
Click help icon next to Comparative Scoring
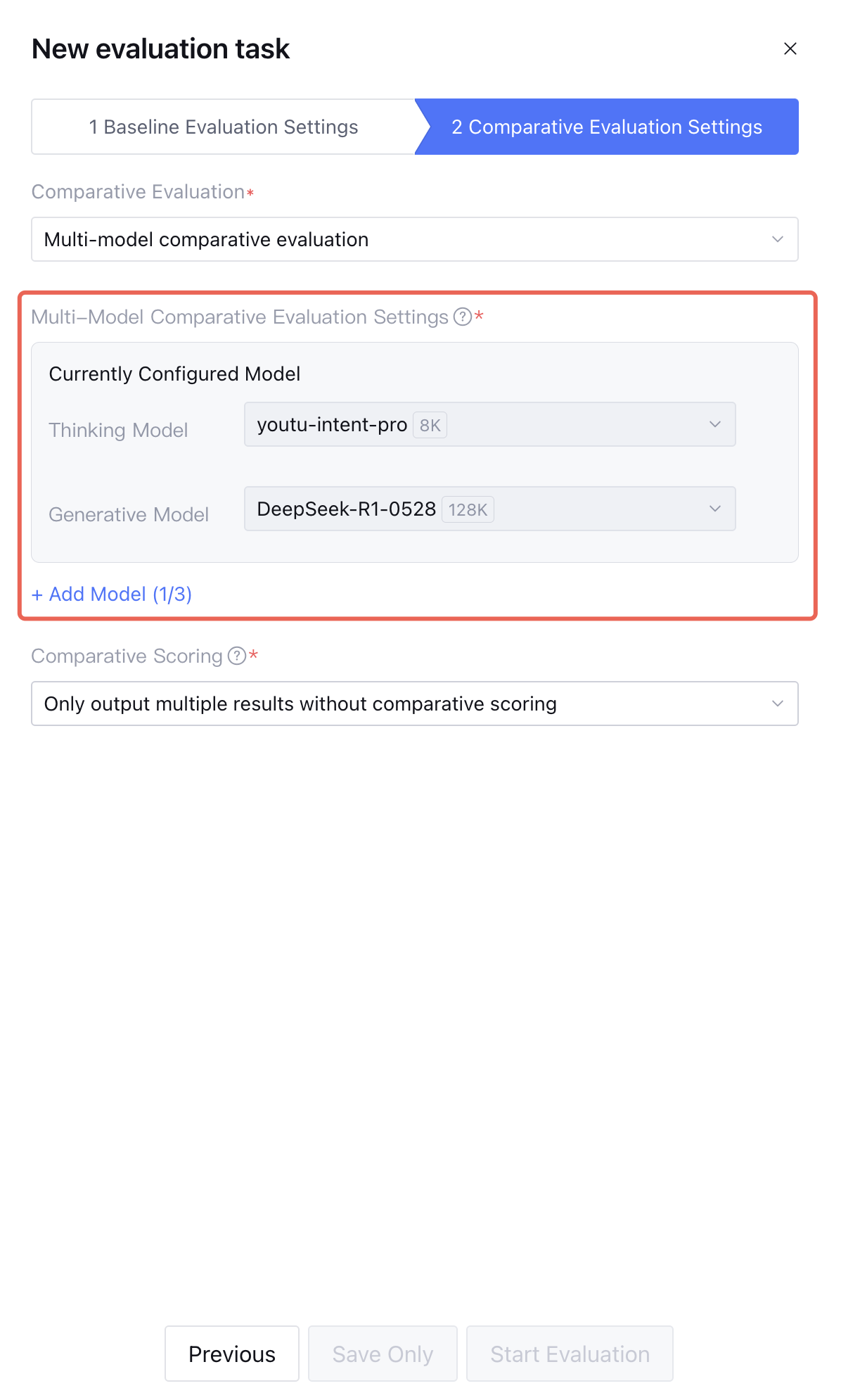237,656
